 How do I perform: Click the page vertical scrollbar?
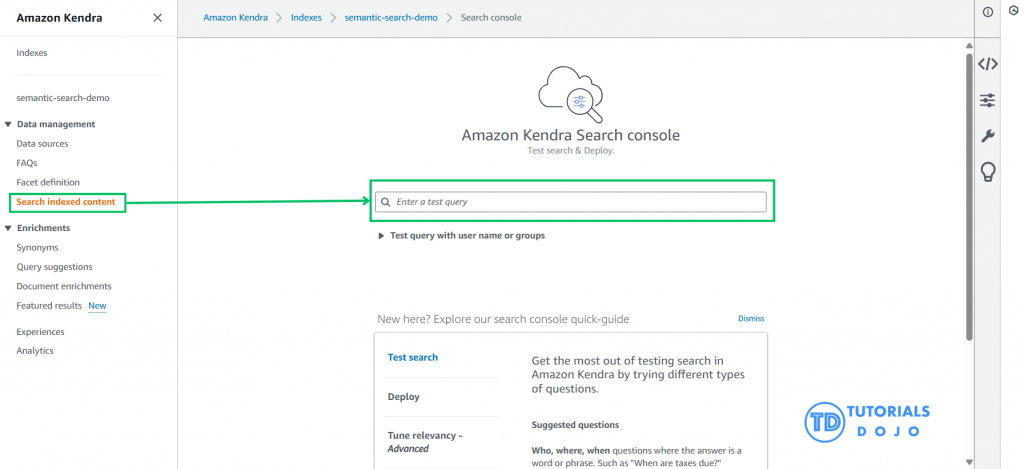pyautogui.click(x=969, y=200)
